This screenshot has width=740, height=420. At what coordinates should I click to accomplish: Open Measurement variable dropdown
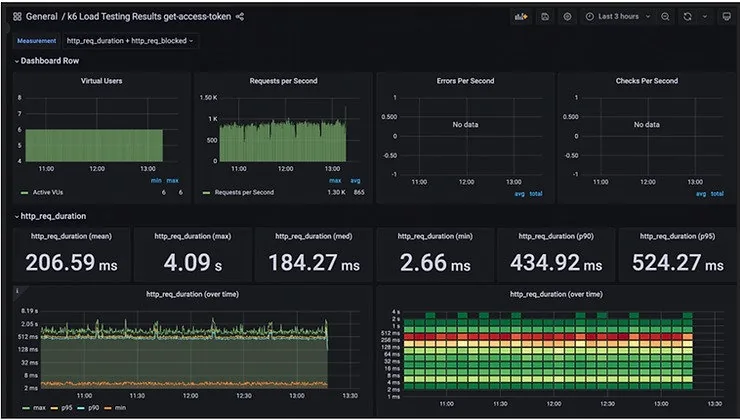(x=130, y=41)
